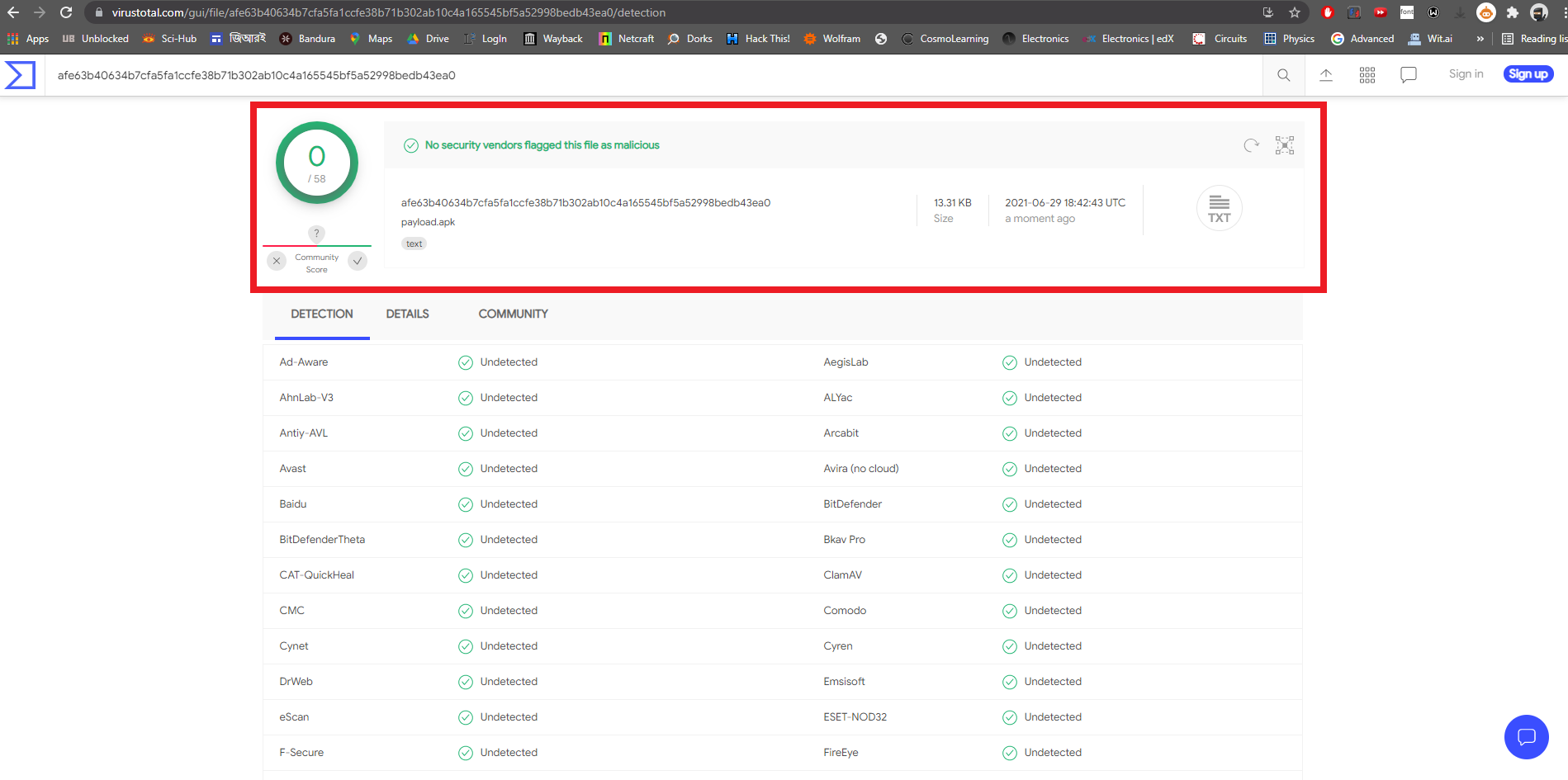Click the TXT file type icon
Image resolution: width=1568 pixels, height=780 pixels.
[1219, 208]
